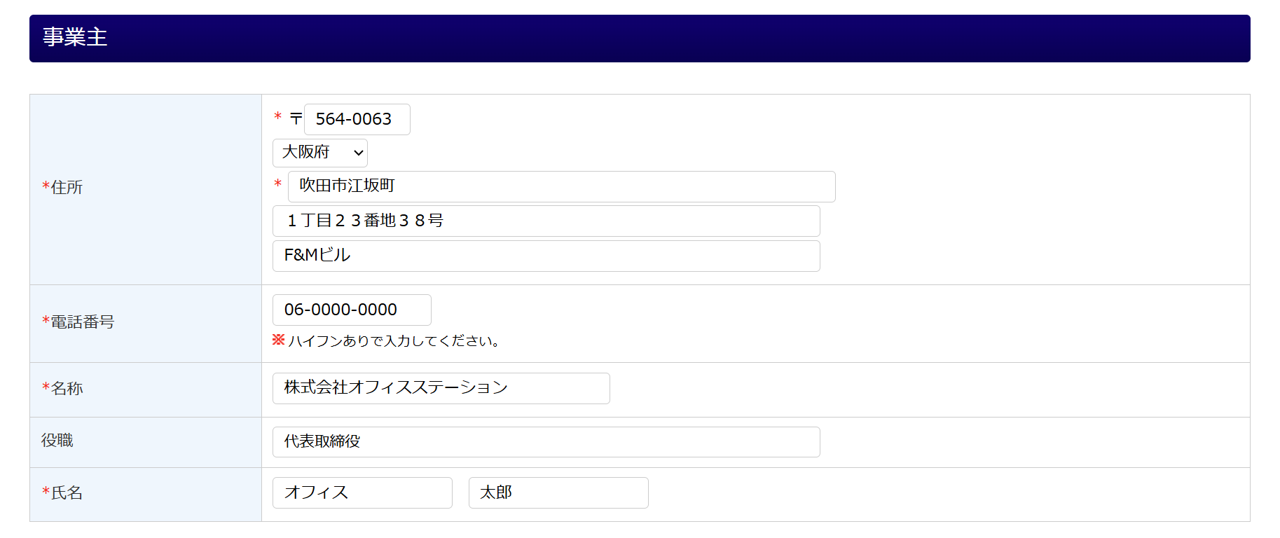Image resolution: width=1280 pixels, height=538 pixels.
Task: Focus the street address field １丁目２３番地３８号
Action: click(546, 221)
